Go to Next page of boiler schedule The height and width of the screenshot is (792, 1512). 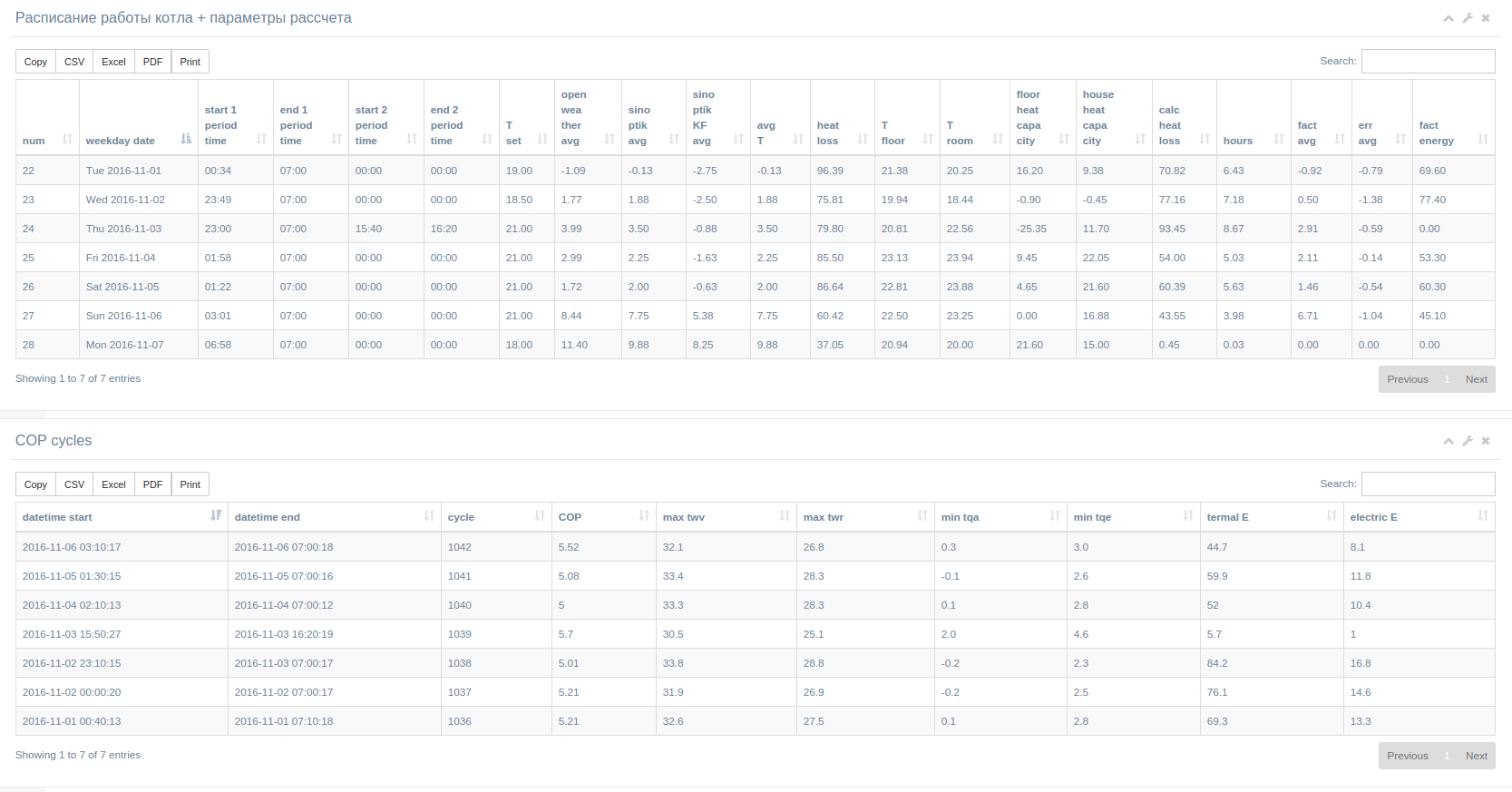[x=1476, y=379]
